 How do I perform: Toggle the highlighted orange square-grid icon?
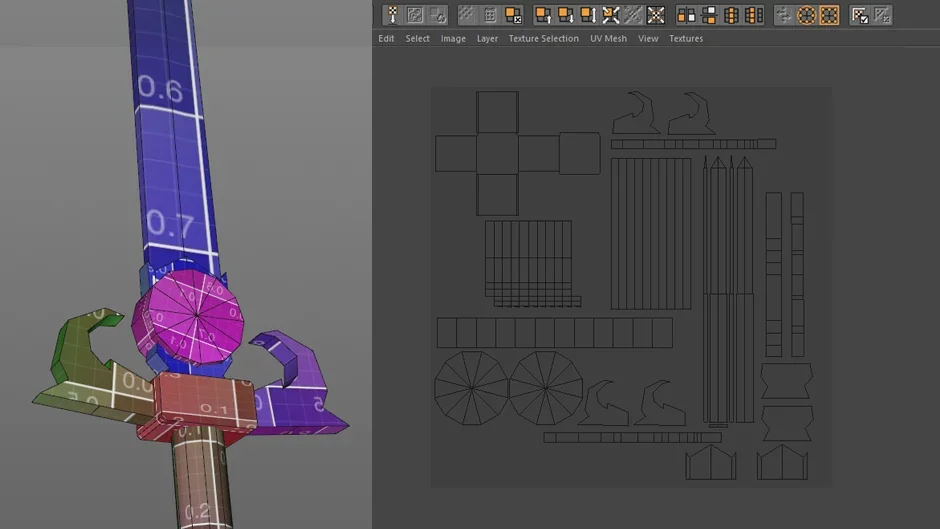click(x=829, y=15)
